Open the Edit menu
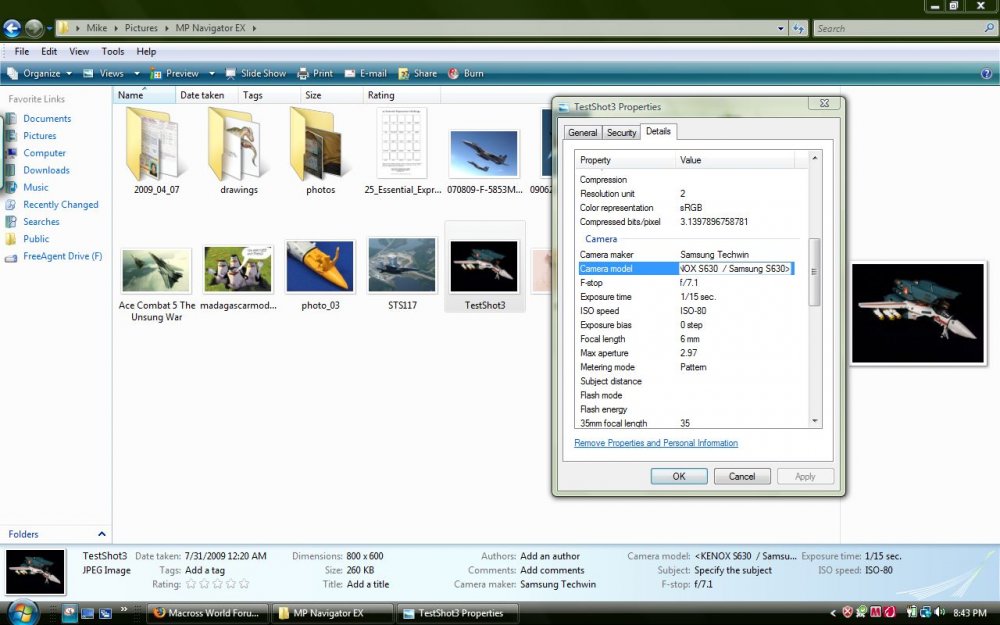The width and height of the screenshot is (1000, 625). [x=49, y=52]
